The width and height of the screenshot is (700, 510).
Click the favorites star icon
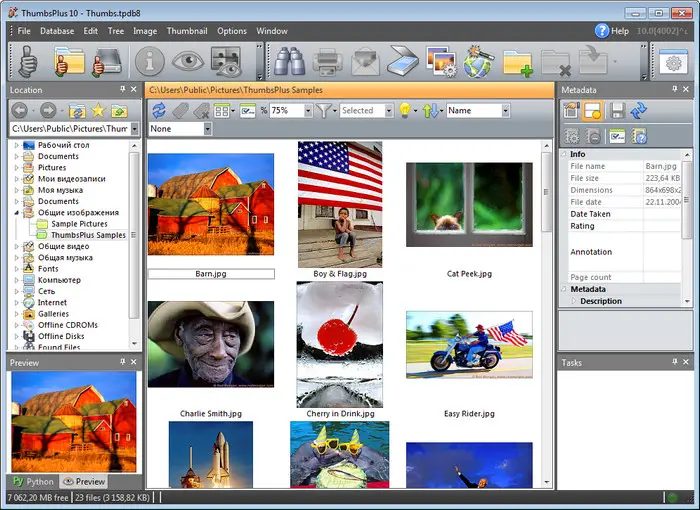click(x=98, y=110)
